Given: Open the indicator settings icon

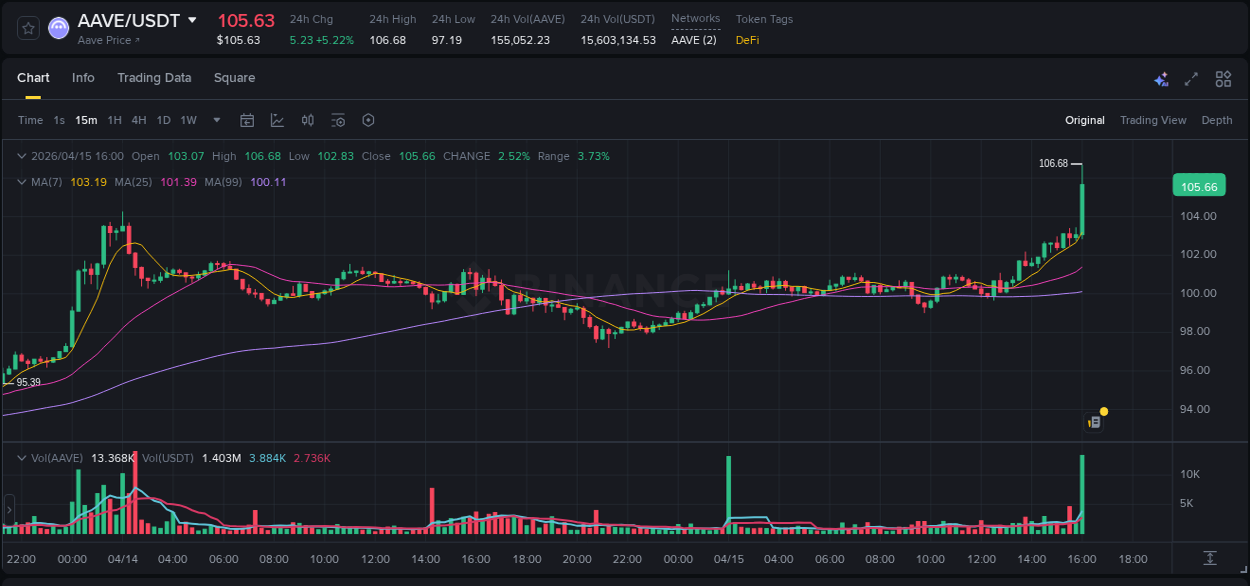Looking at the screenshot, I should click(x=338, y=120).
